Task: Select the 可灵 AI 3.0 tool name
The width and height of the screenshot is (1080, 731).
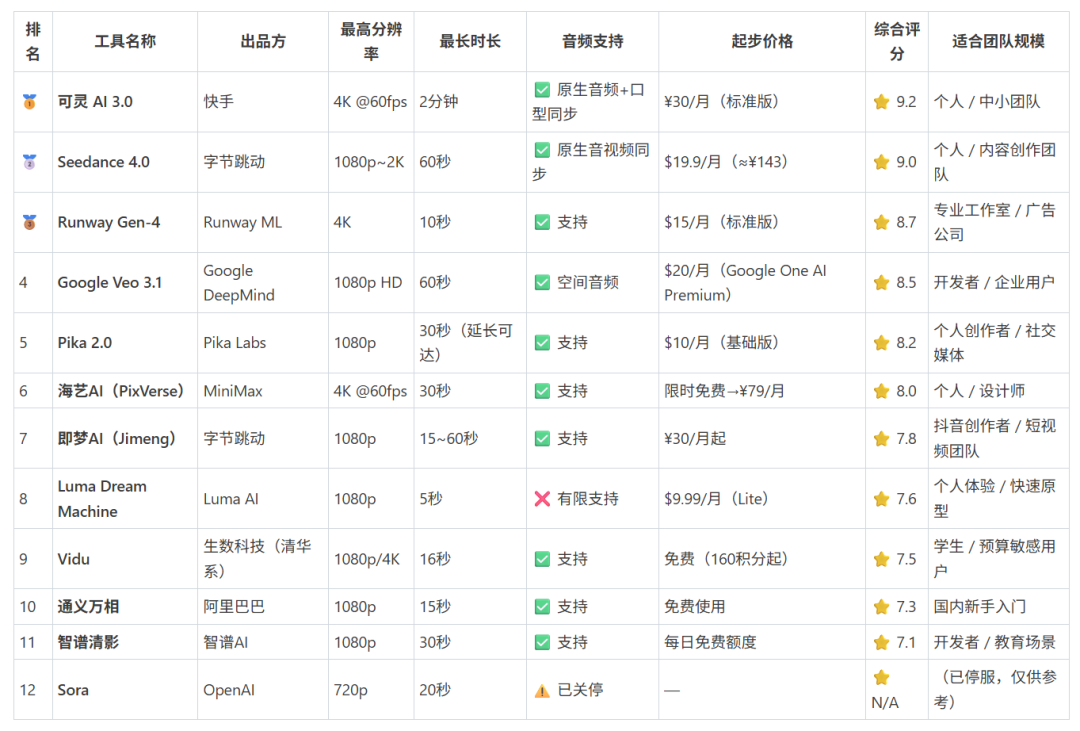Action: (95, 102)
